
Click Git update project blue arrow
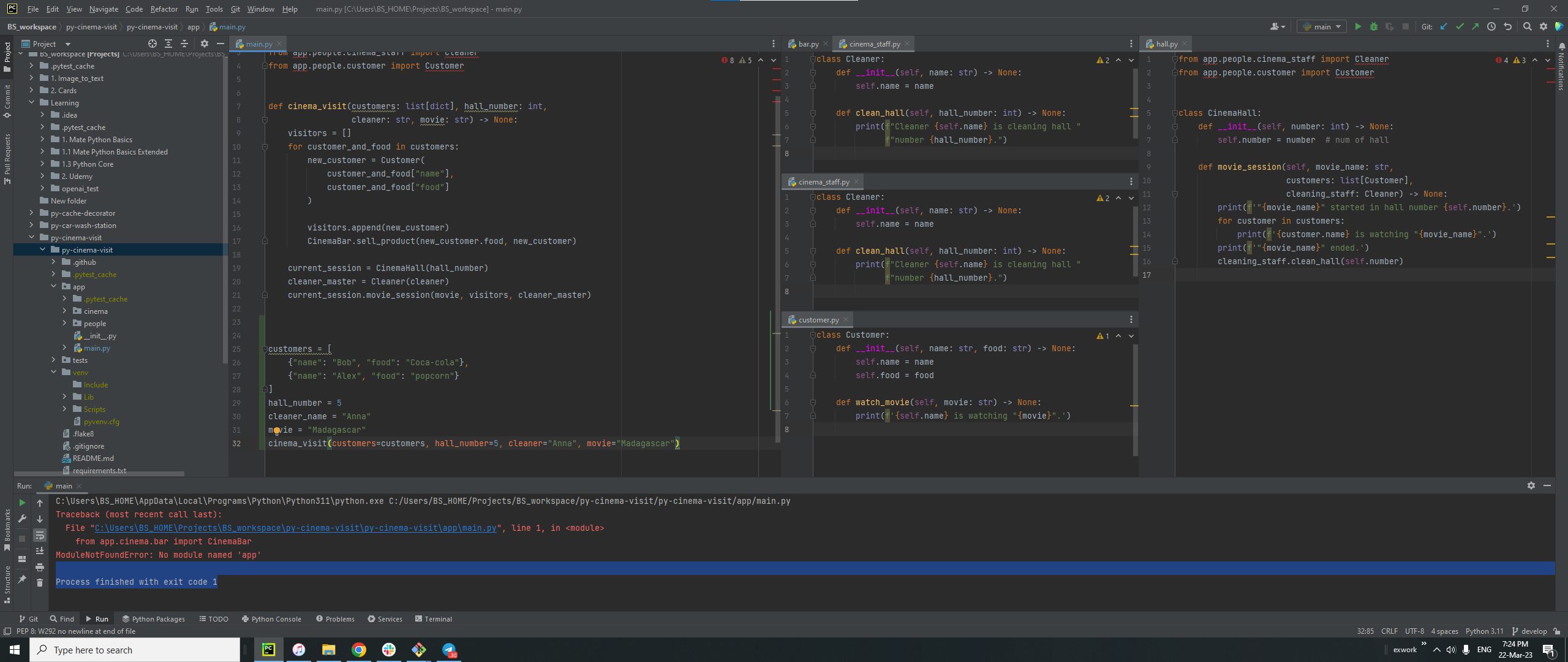point(1444,26)
